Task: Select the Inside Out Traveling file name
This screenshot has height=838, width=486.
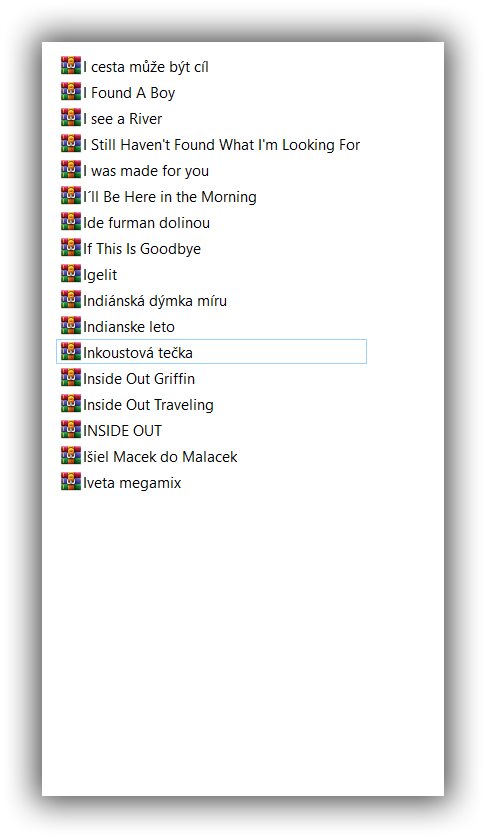Action: [148, 405]
